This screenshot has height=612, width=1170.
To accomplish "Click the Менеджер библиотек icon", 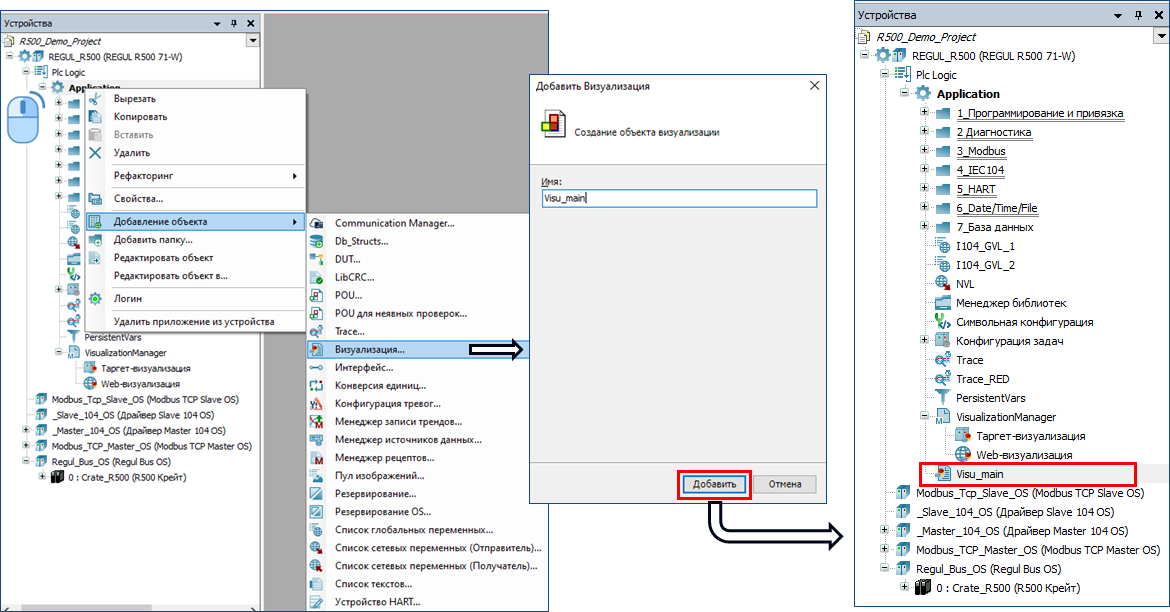I will point(942,303).
